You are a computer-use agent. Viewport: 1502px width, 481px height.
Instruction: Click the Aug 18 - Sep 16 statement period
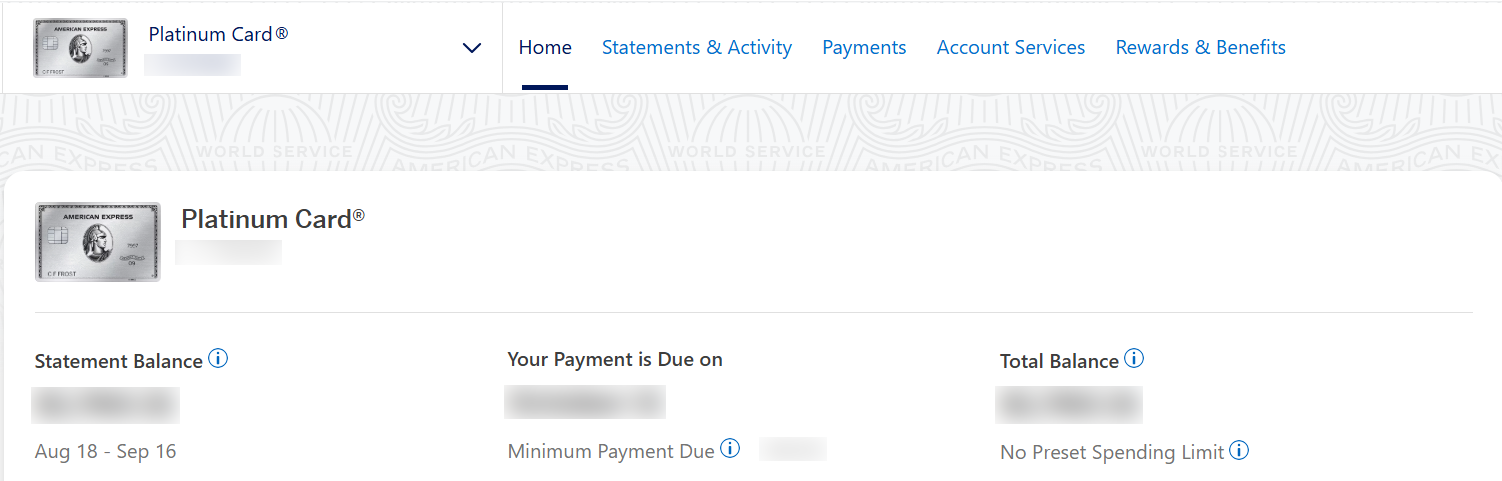105,452
